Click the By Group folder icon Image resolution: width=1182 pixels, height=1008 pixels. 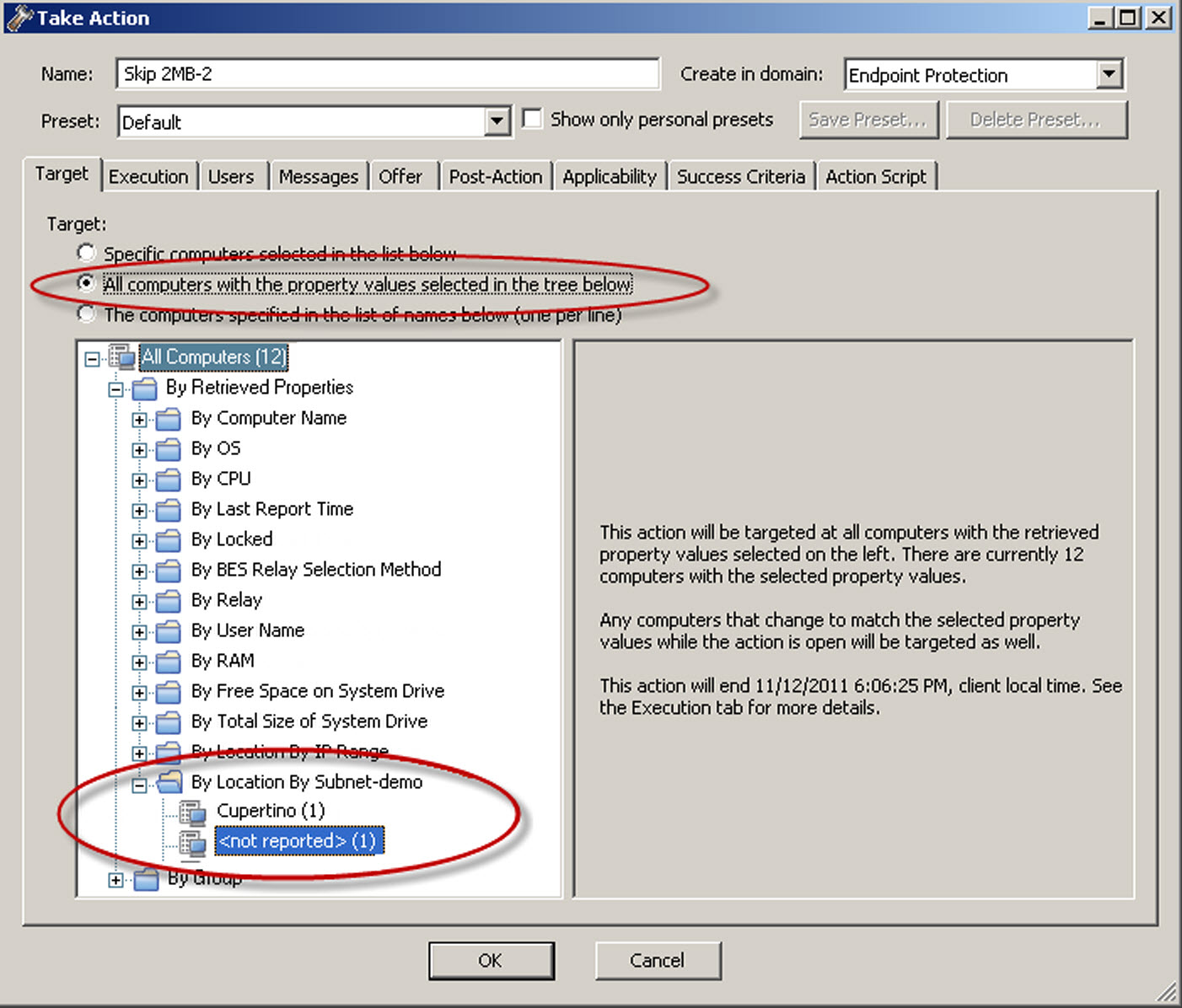[x=144, y=878]
